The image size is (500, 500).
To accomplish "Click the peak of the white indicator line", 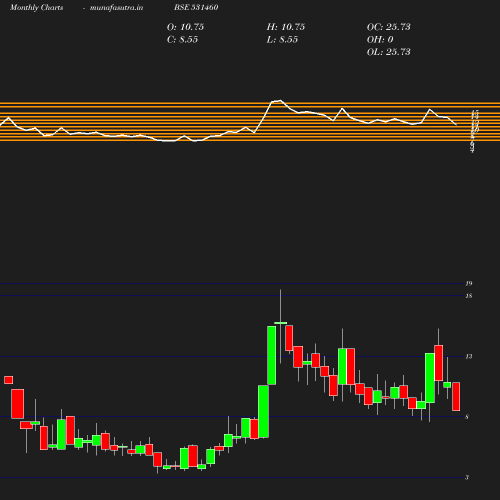I will click(280, 100).
